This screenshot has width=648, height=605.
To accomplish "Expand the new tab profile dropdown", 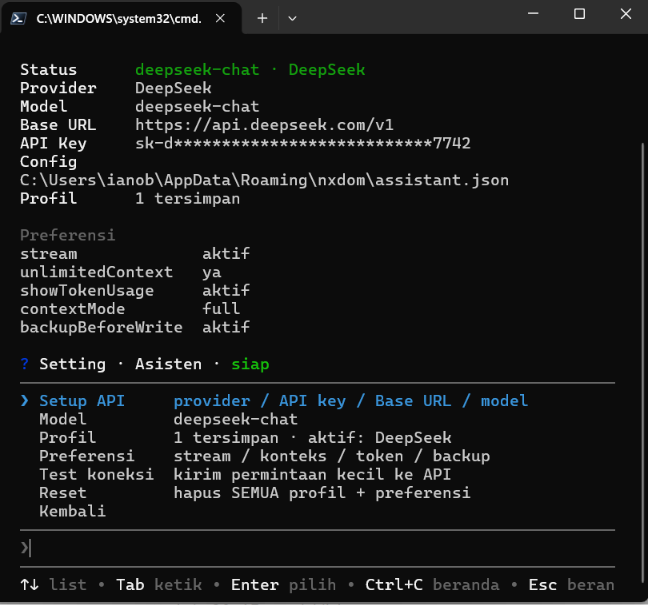I will [292, 18].
